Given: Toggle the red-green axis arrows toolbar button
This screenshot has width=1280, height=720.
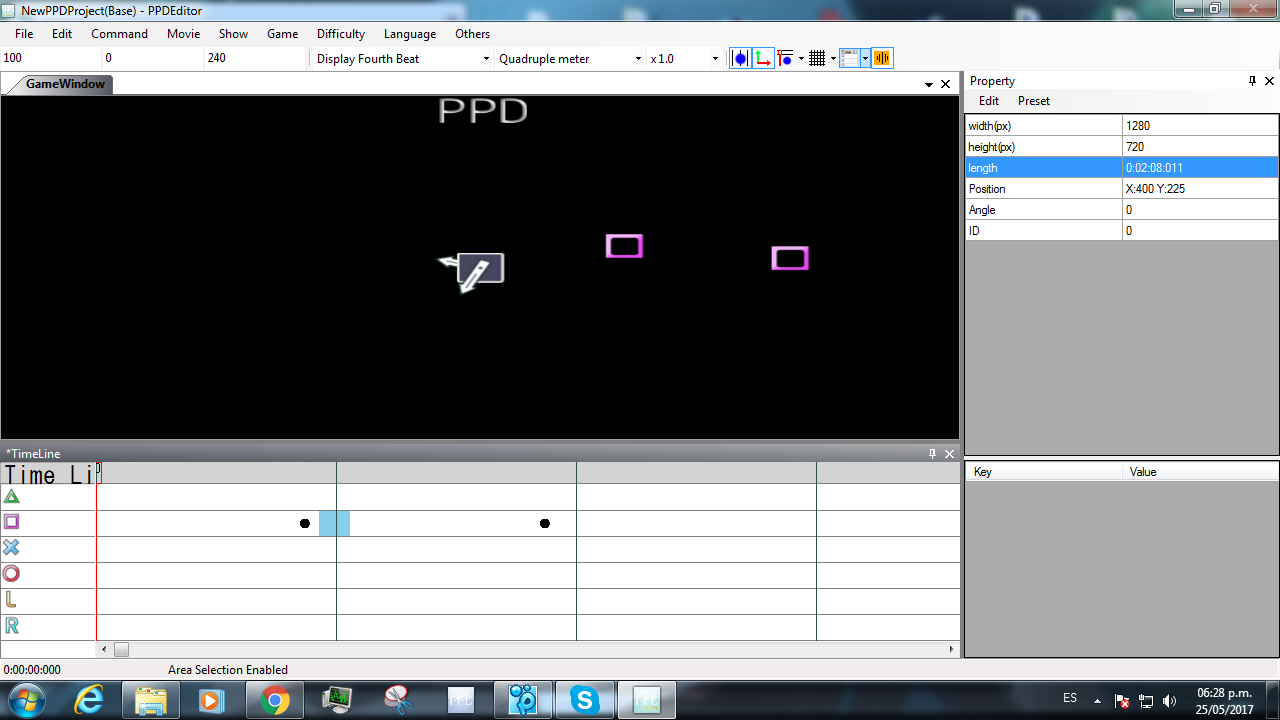Looking at the screenshot, I should point(763,59).
